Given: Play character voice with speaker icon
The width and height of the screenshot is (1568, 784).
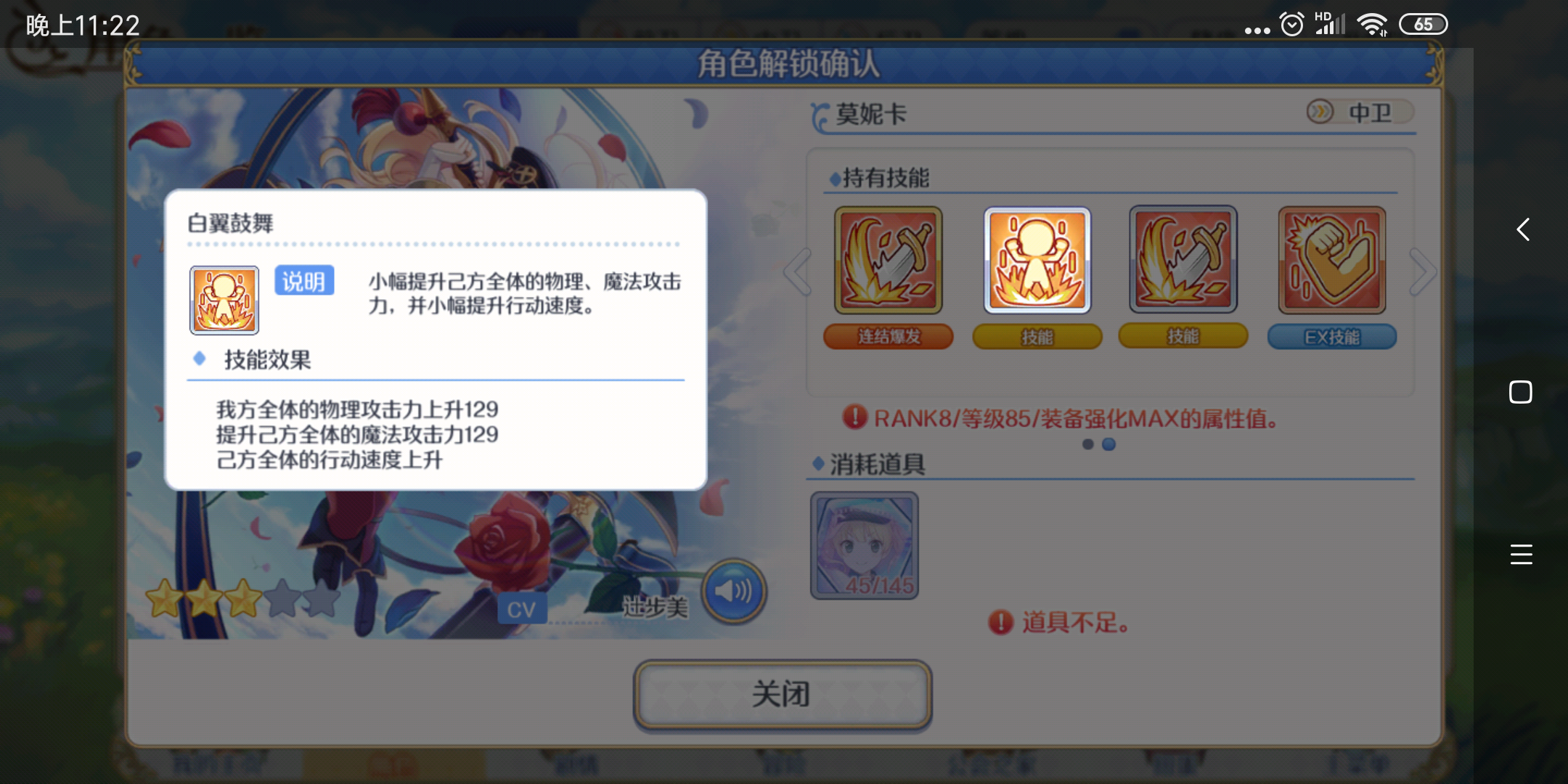Looking at the screenshot, I should (735, 592).
